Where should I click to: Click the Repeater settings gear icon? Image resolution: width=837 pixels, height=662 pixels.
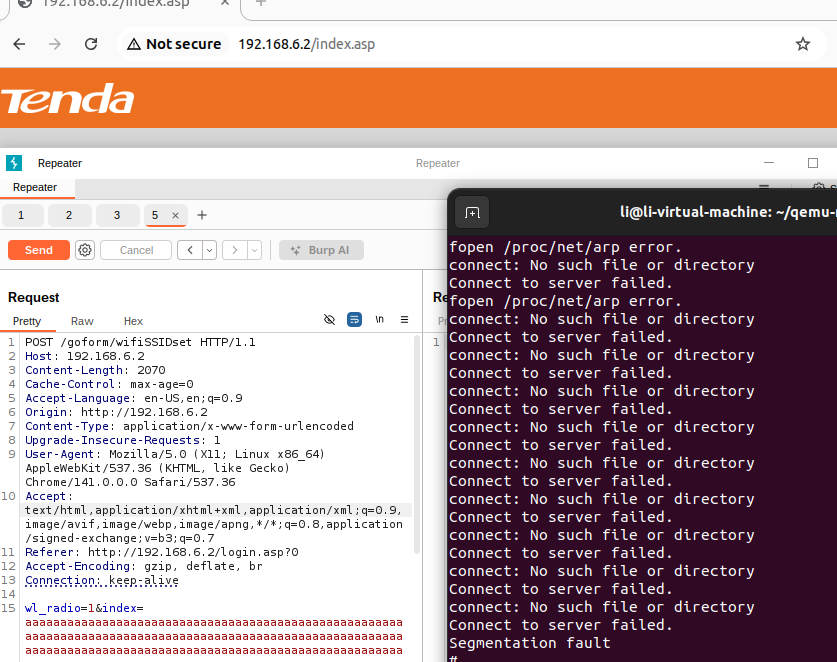pyautogui.click(x=85, y=250)
